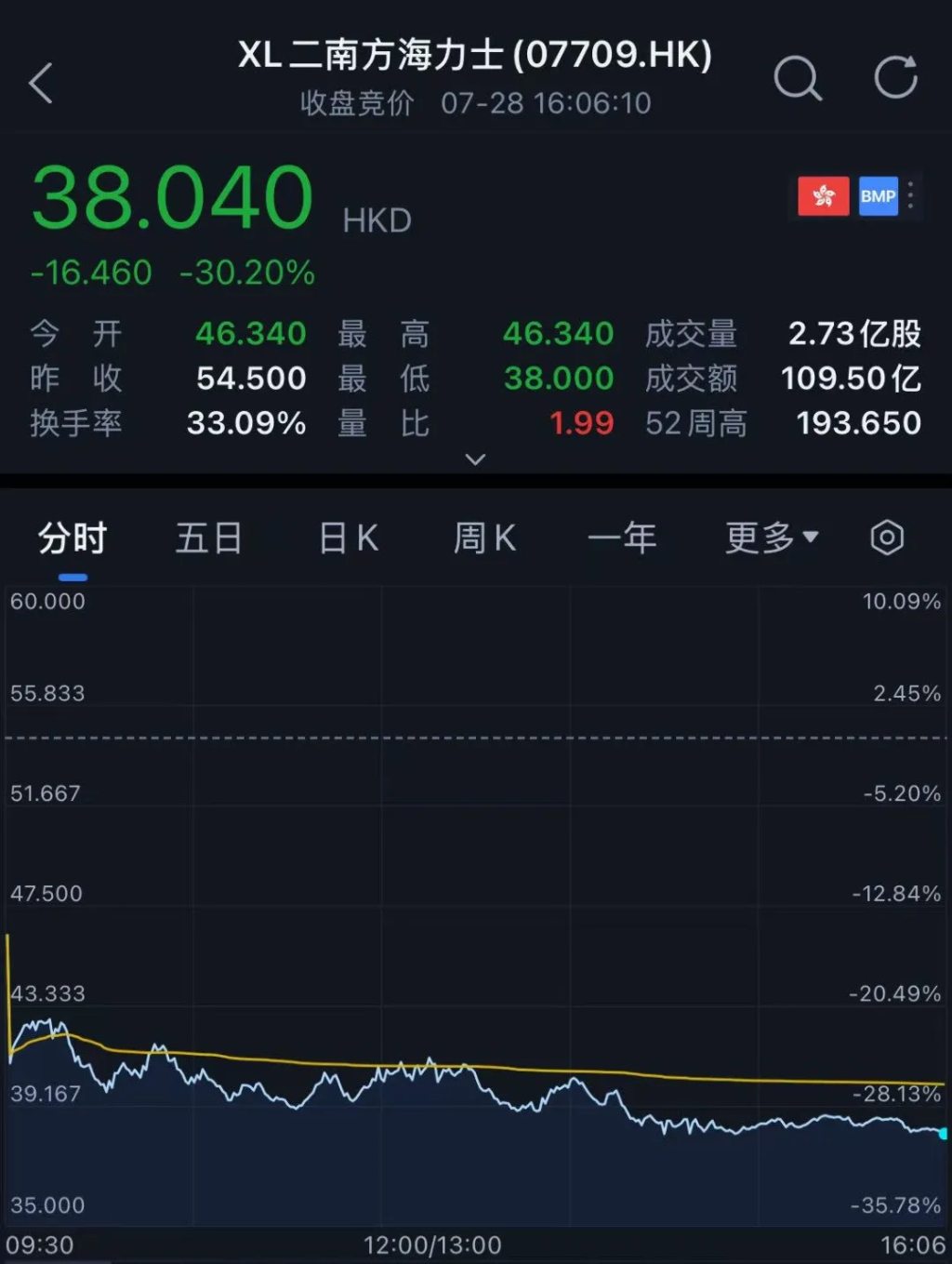The height and width of the screenshot is (1264, 952).
Task: Tap the 最低 low value 38.000
Action: point(559,378)
